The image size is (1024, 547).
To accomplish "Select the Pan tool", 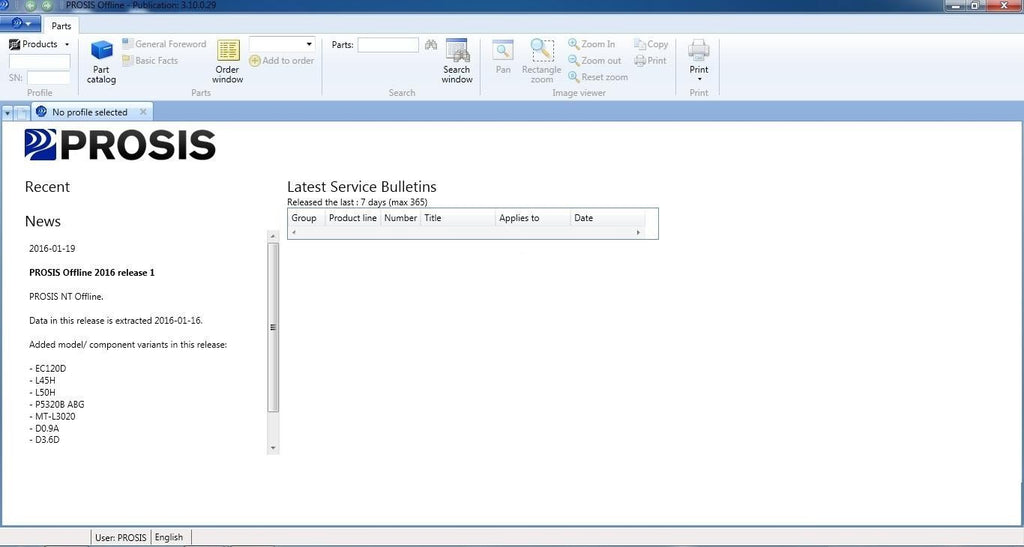I will (503, 56).
